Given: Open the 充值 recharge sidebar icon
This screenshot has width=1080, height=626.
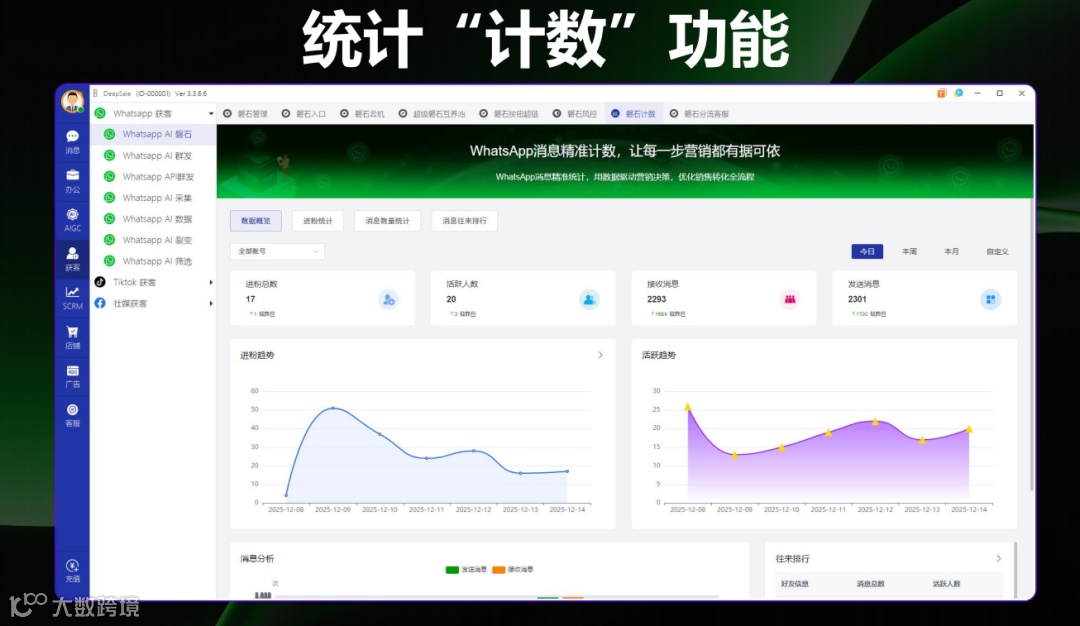Looking at the screenshot, I should coord(72,570).
